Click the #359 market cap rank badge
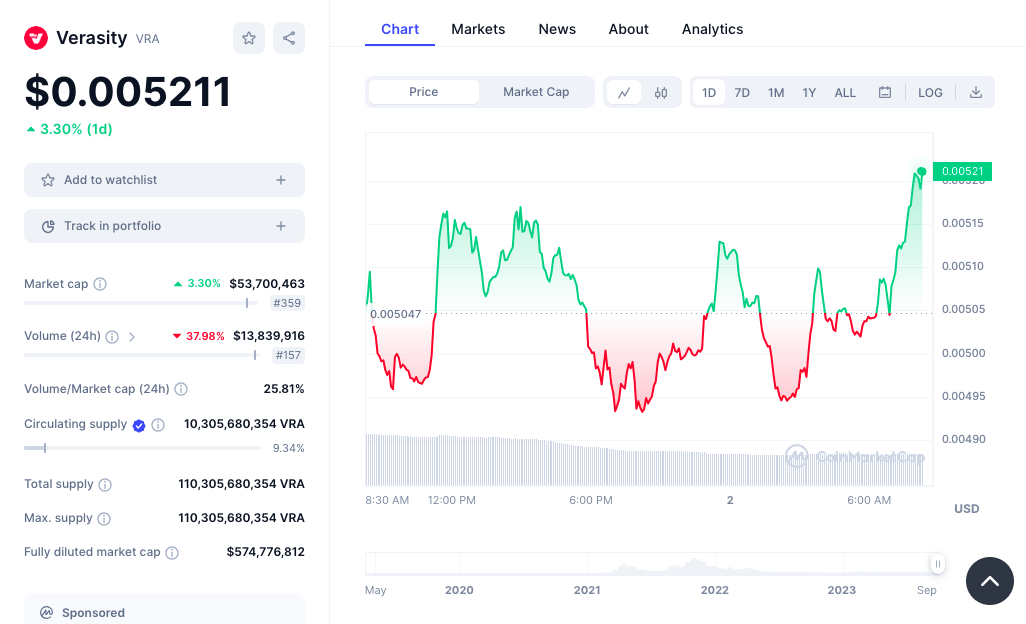 [287, 303]
